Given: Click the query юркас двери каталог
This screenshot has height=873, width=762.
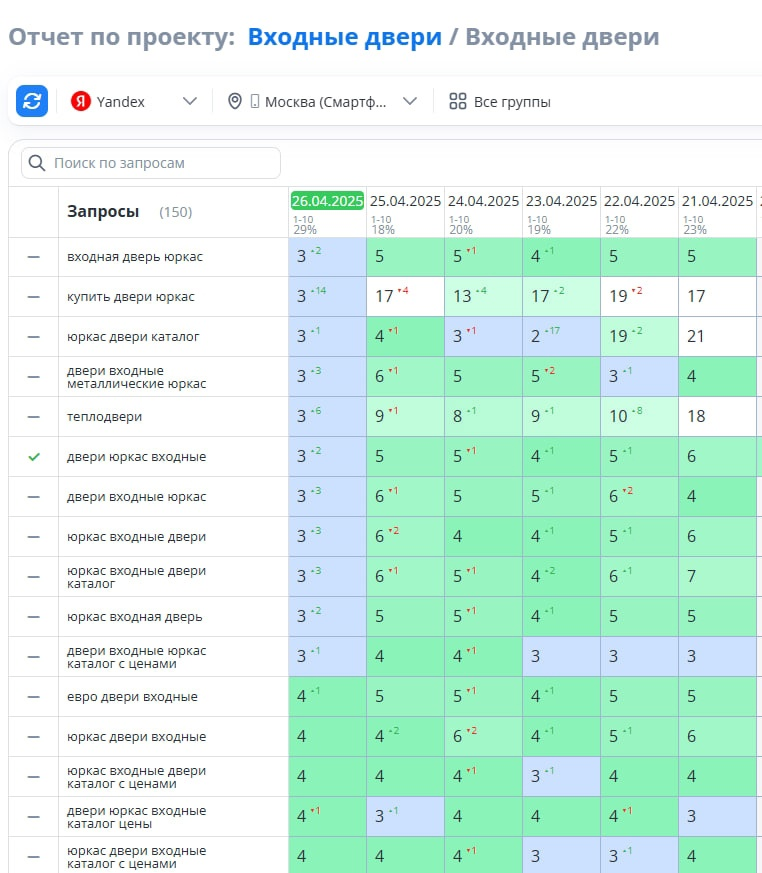Looking at the screenshot, I should click(x=133, y=337).
